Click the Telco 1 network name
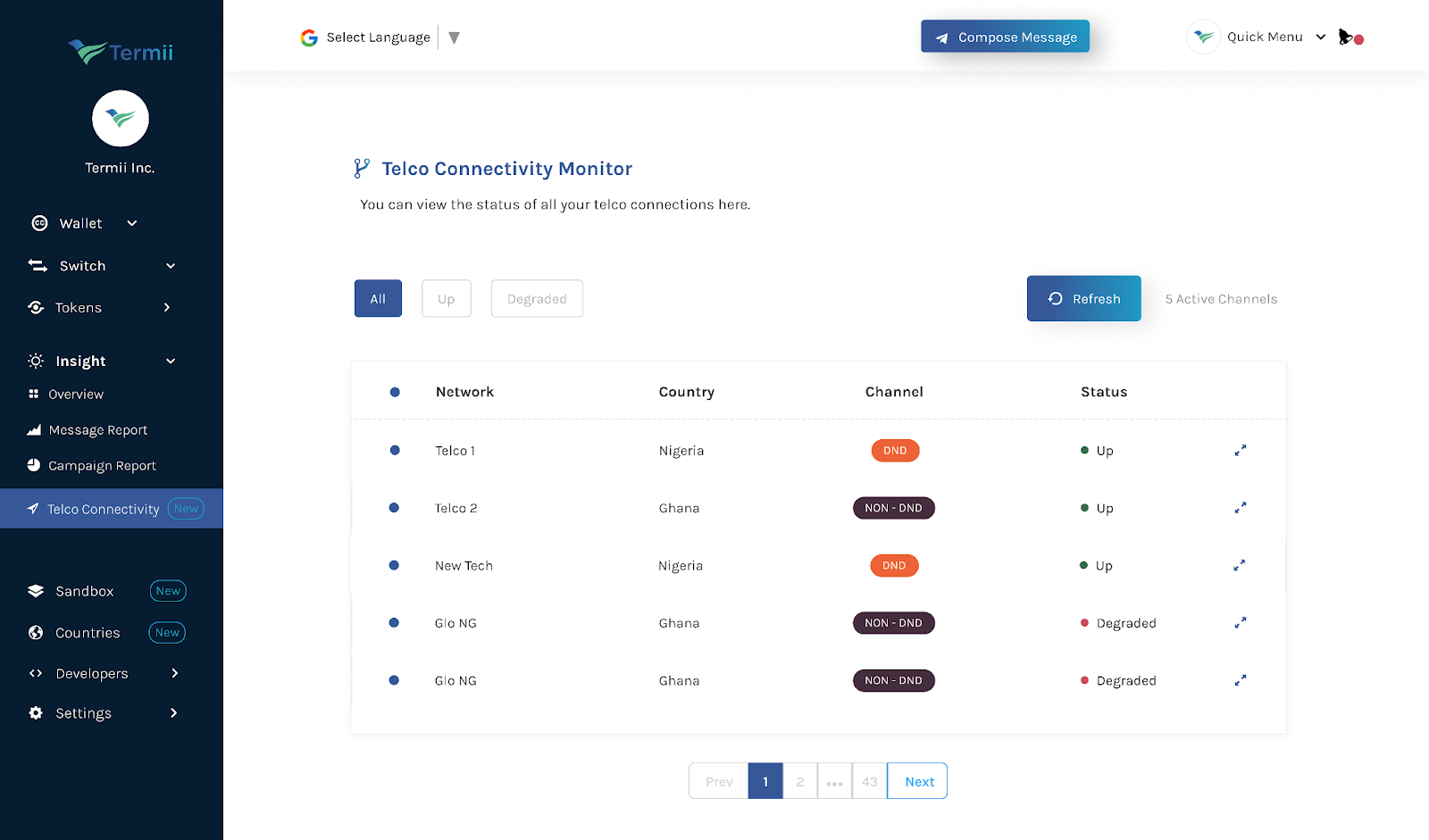Image resolution: width=1429 pixels, height=840 pixels. point(455,451)
